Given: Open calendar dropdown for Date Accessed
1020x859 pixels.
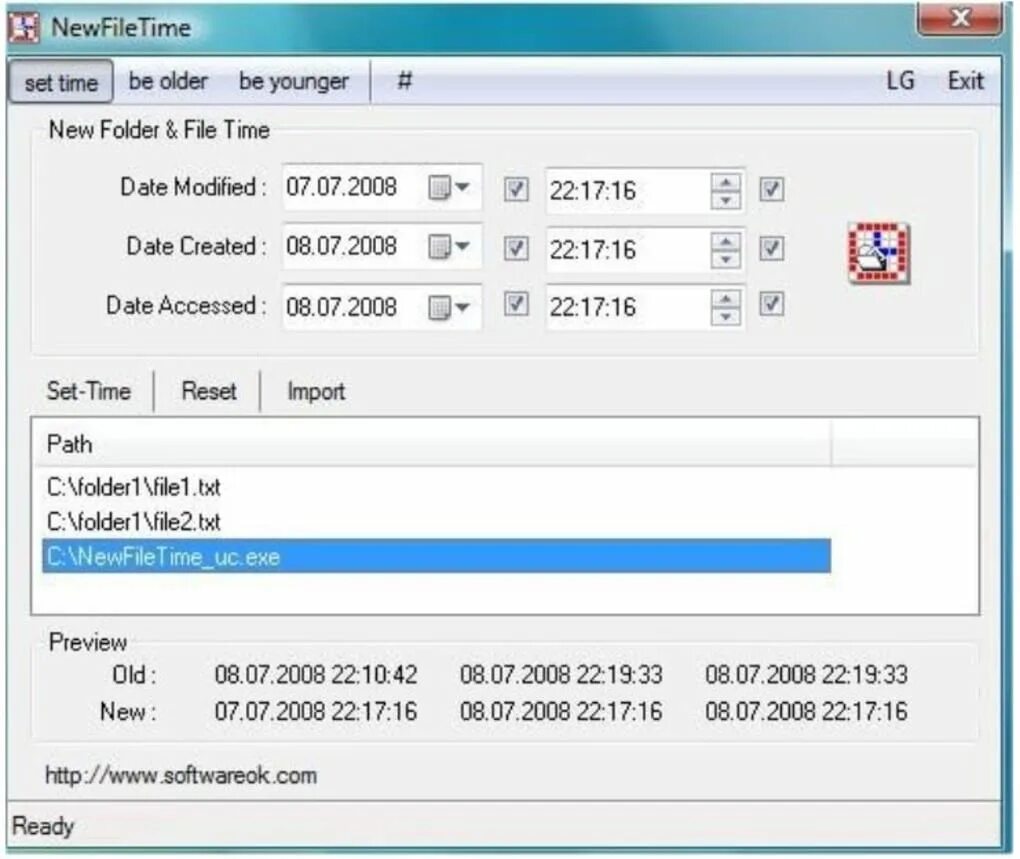Looking at the screenshot, I should coord(450,307).
